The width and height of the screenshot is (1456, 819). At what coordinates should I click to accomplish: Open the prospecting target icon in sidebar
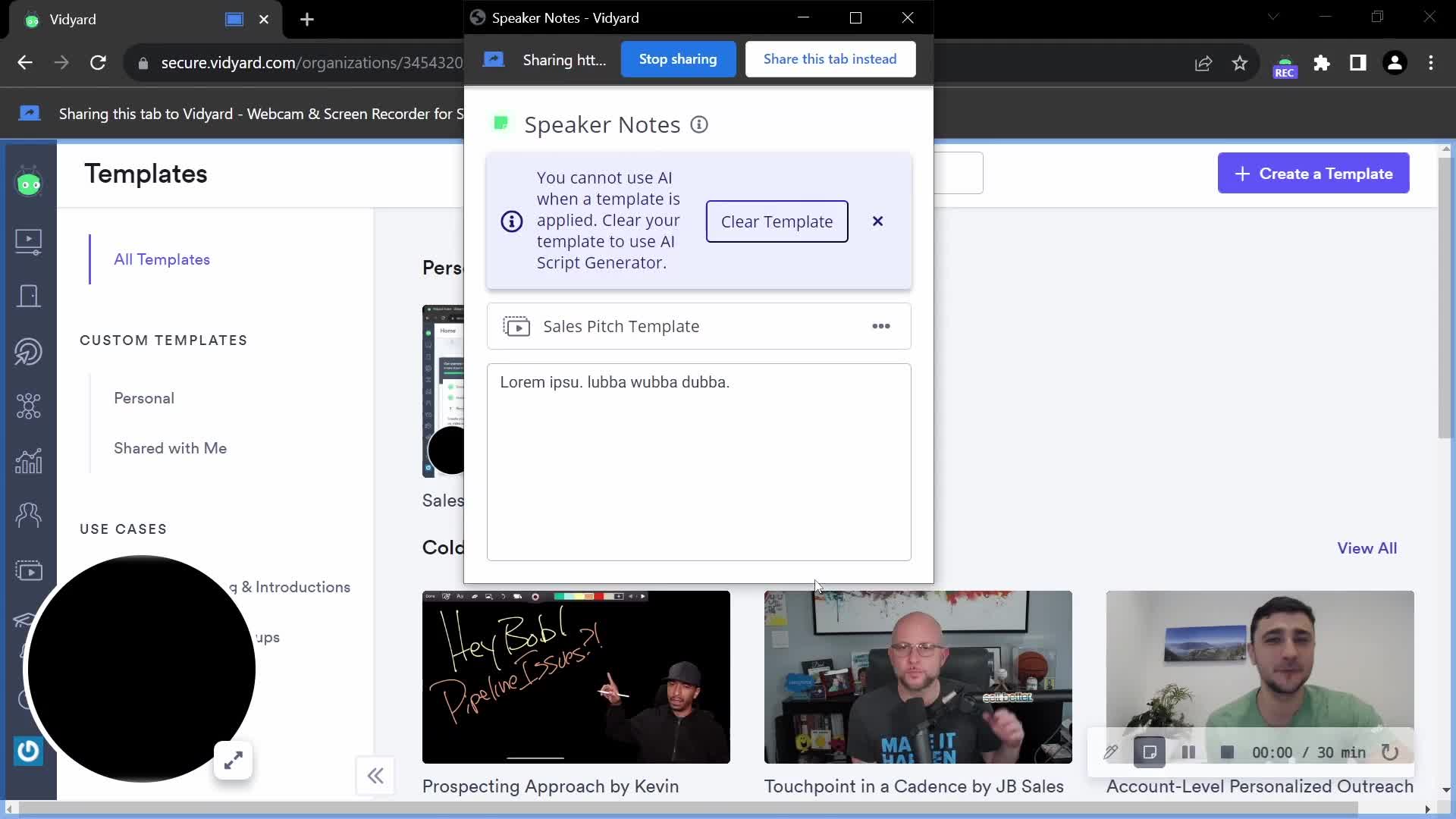pos(29,352)
